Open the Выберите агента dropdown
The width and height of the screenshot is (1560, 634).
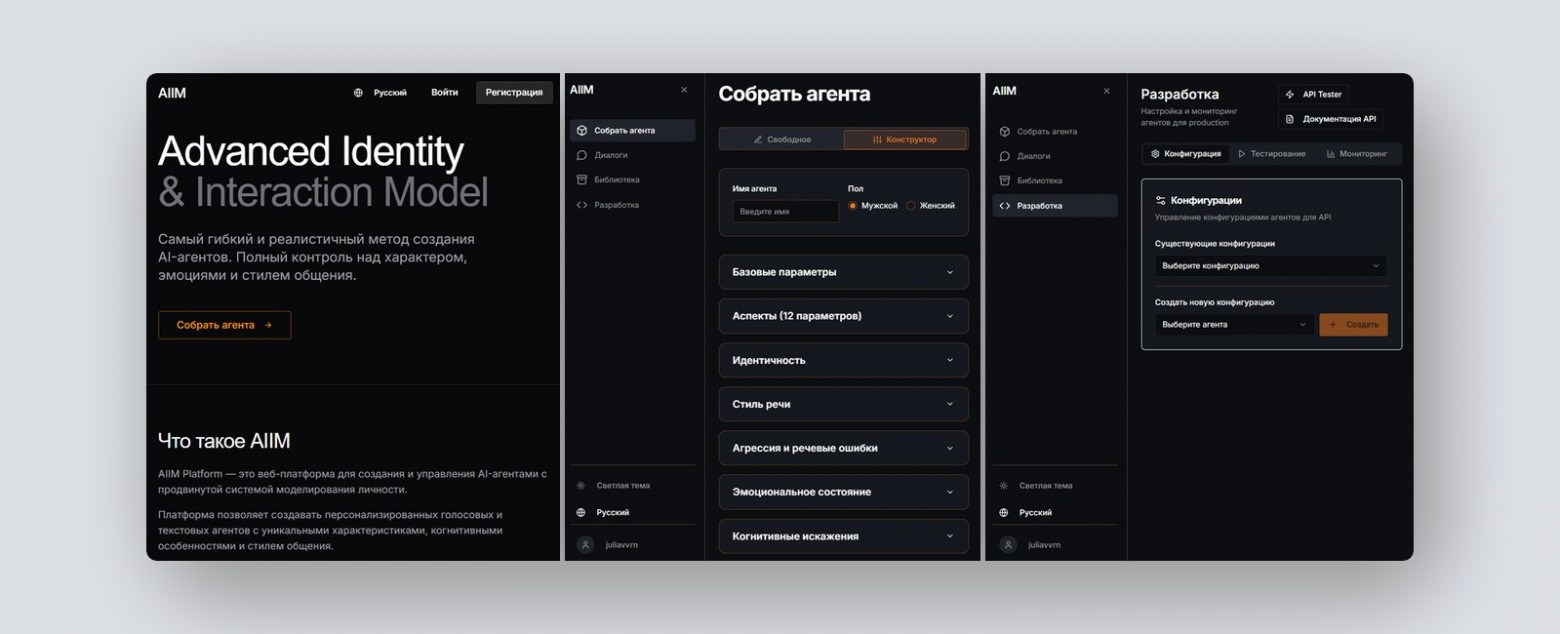(1234, 325)
